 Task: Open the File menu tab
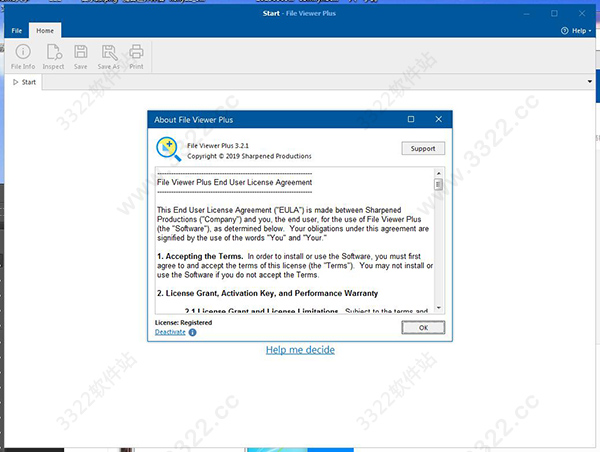pos(16,31)
